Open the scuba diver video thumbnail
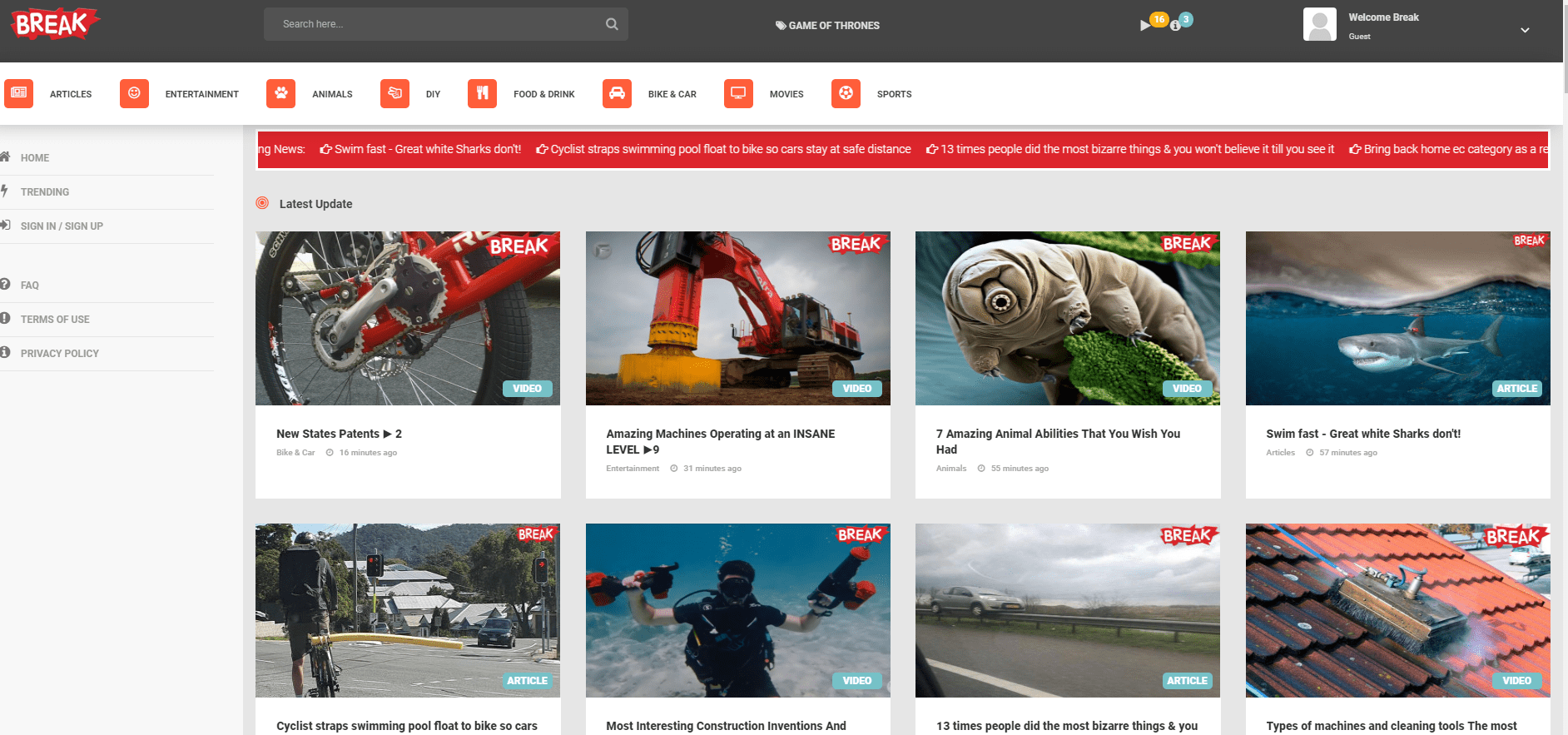The height and width of the screenshot is (735, 1568). tap(738, 610)
